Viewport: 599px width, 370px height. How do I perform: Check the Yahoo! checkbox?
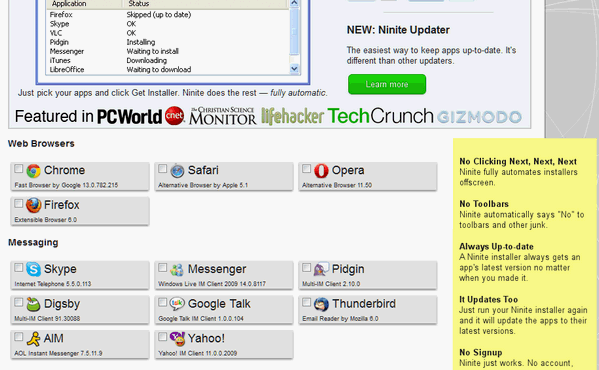click(162, 337)
